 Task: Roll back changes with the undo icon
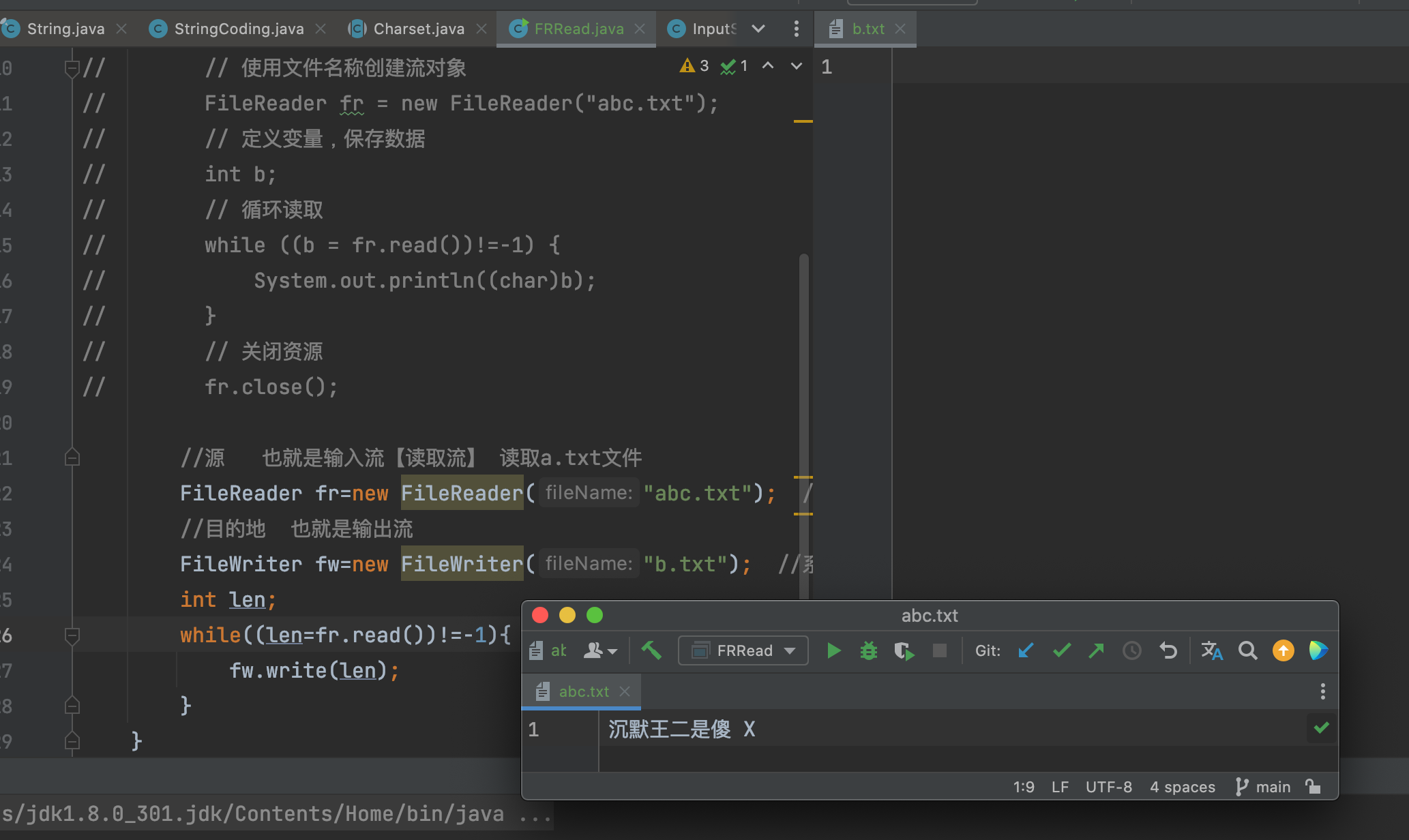coord(1168,650)
